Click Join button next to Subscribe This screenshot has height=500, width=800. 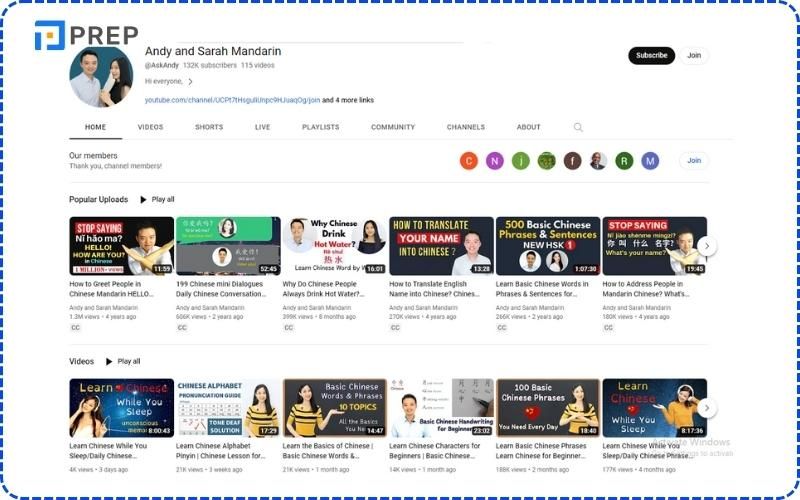click(x=694, y=56)
